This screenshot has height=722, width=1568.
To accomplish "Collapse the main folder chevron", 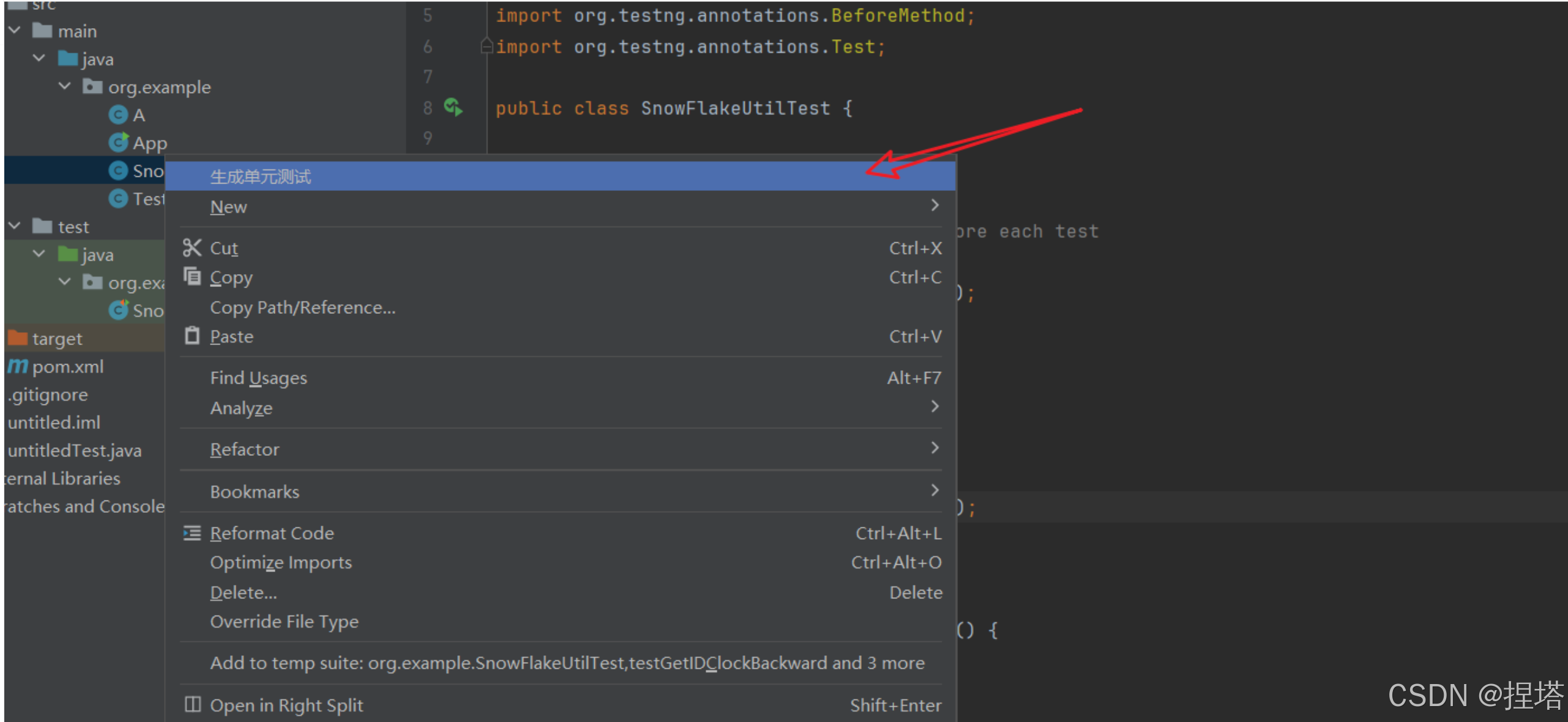I will (x=15, y=31).
